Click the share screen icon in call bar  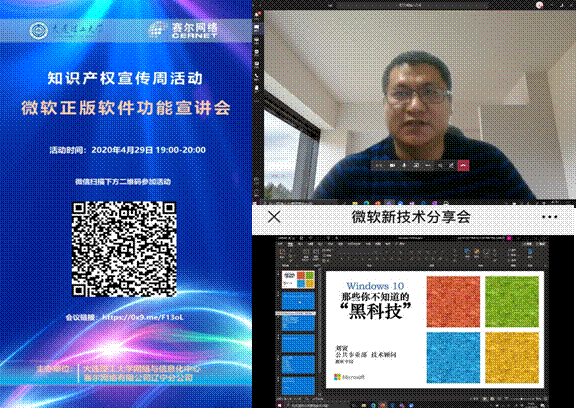click(x=416, y=166)
